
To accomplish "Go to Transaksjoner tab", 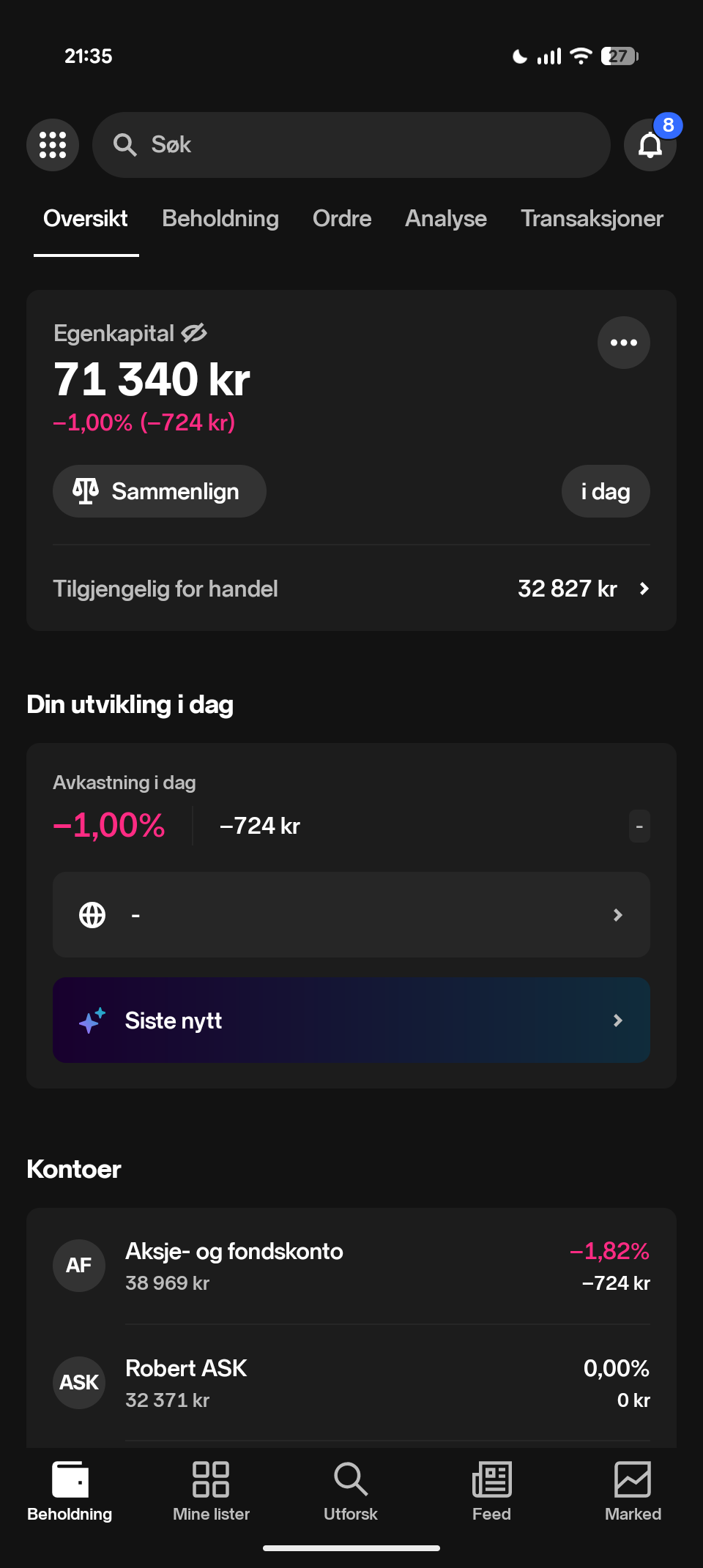I will 592,218.
